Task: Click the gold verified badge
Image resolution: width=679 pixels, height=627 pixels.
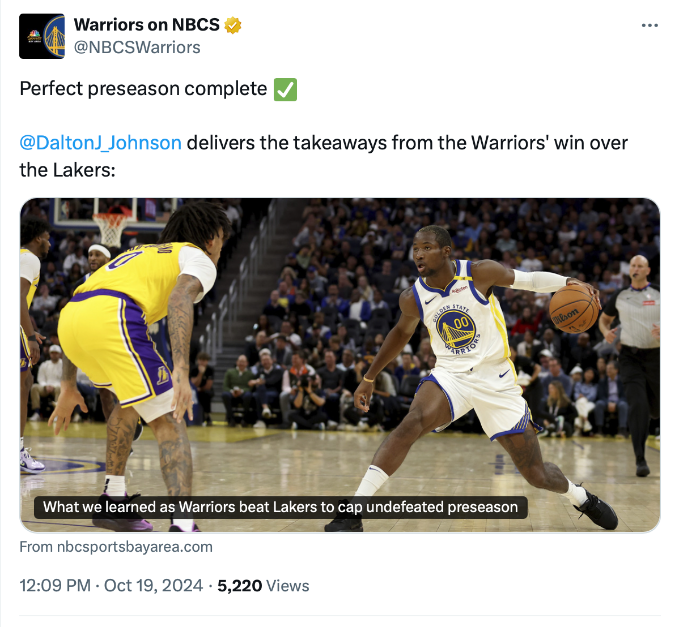Action: tap(231, 25)
